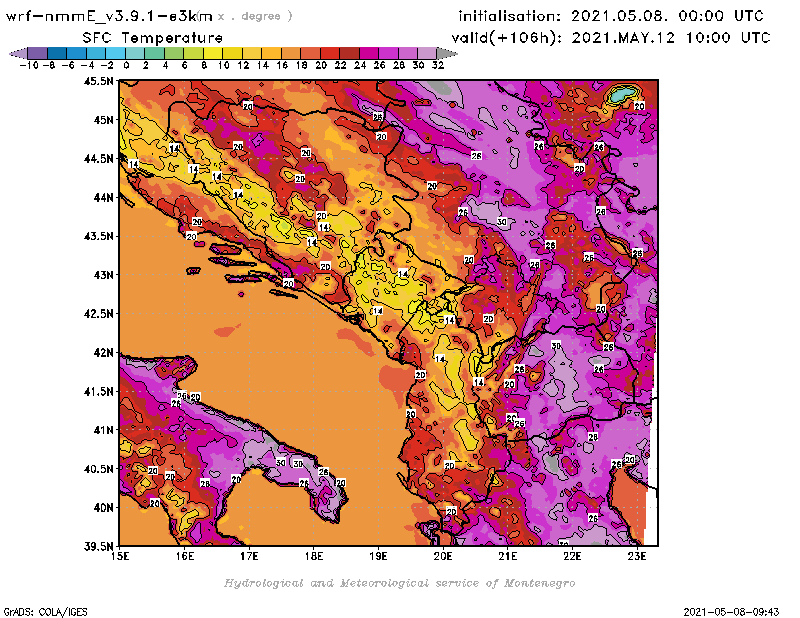
Task: Click the '41.5N' latitude axis label
Action: point(99,391)
